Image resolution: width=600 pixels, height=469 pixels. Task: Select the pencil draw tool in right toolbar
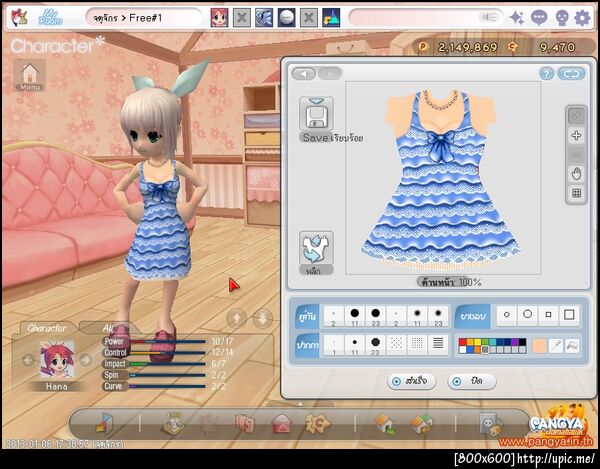[576, 116]
